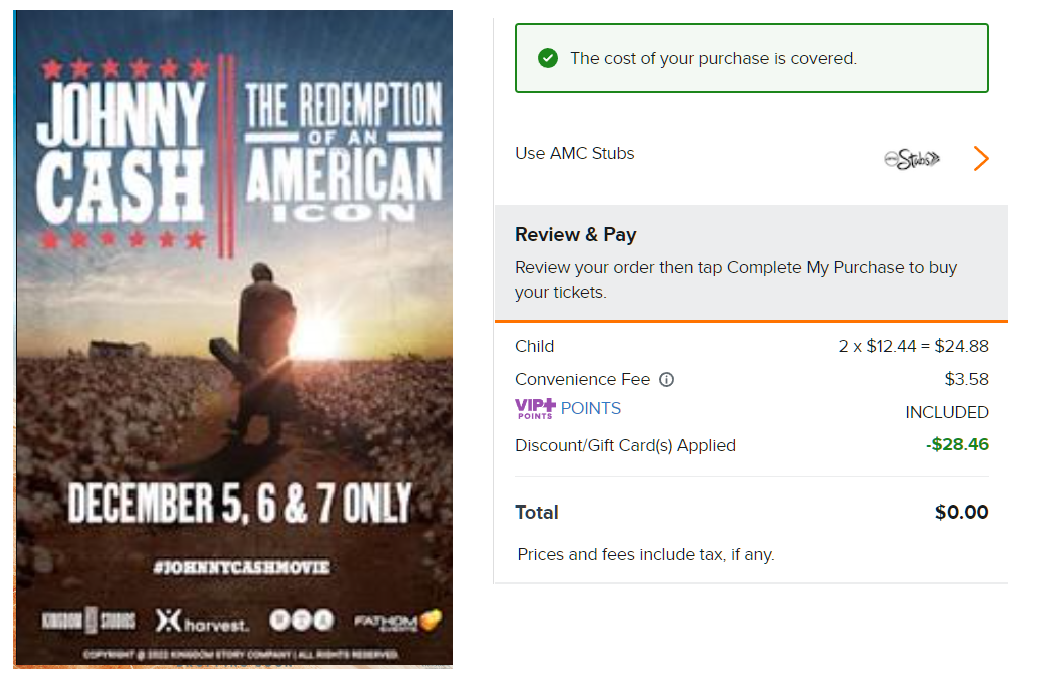The width and height of the screenshot is (1059, 679).
Task: Click the Kingdom Studios logo on poster
Action: pyautogui.click(x=88, y=621)
